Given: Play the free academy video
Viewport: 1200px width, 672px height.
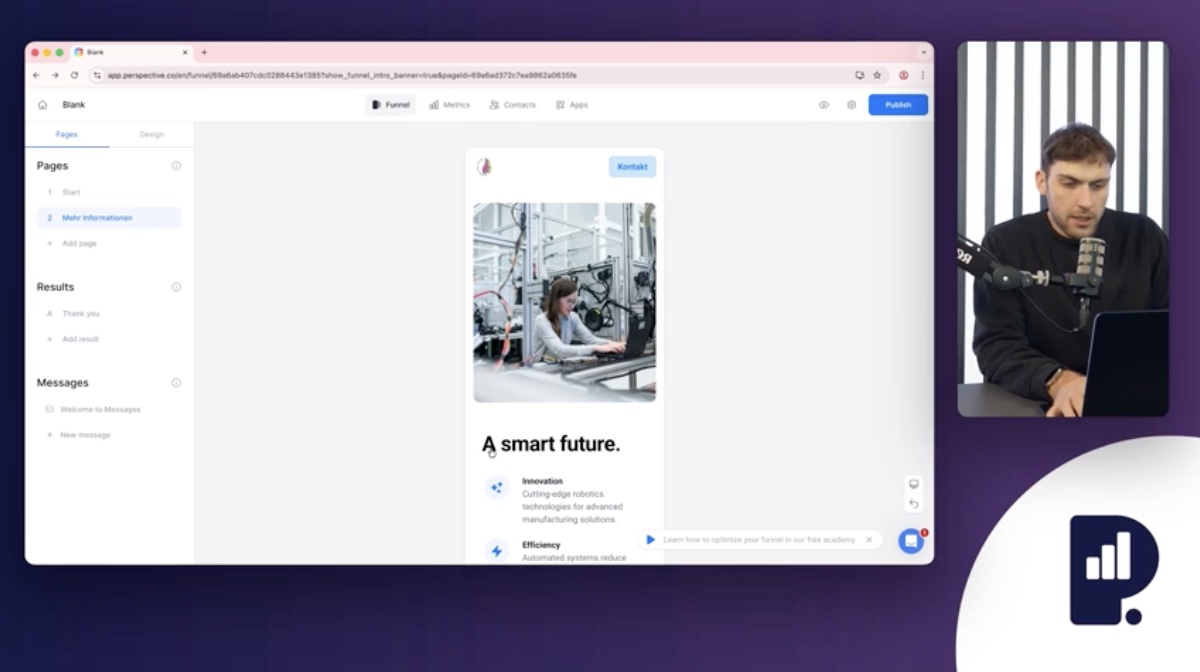Looking at the screenshot, I should (650, 540).
